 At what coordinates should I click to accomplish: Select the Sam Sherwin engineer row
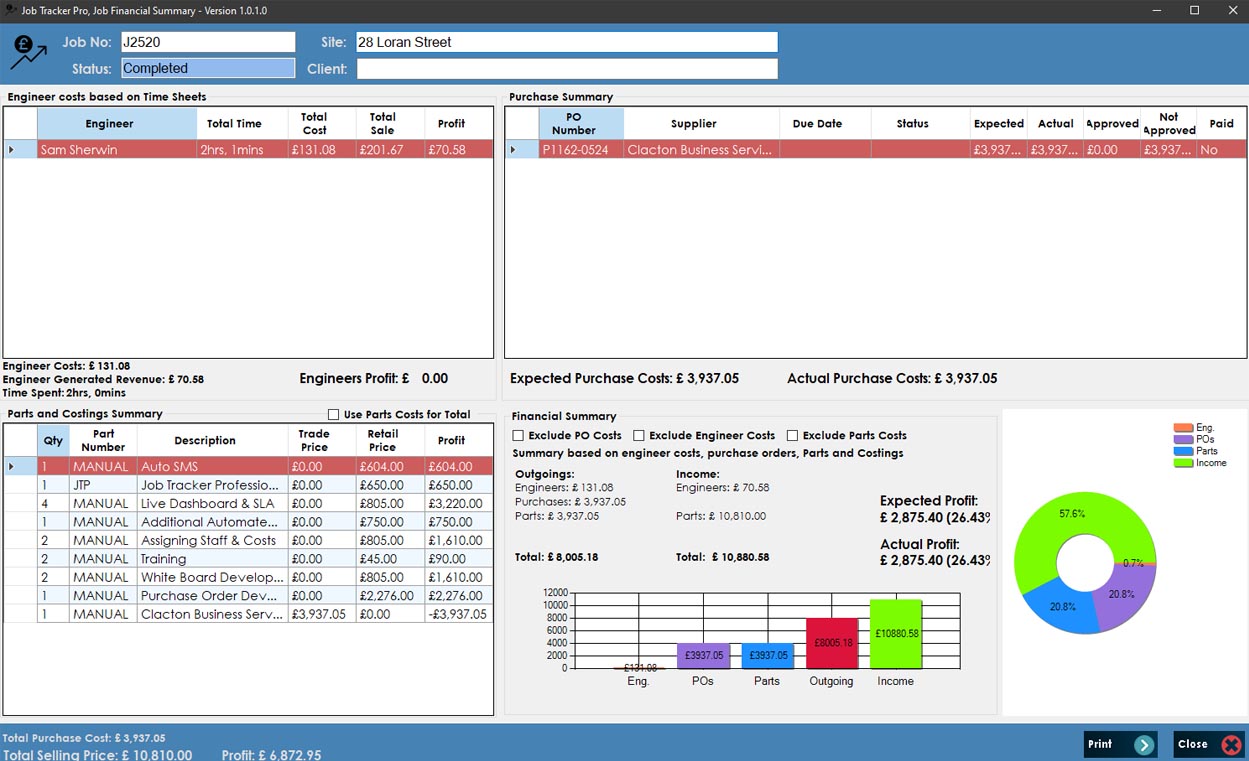tap(248, 150)
